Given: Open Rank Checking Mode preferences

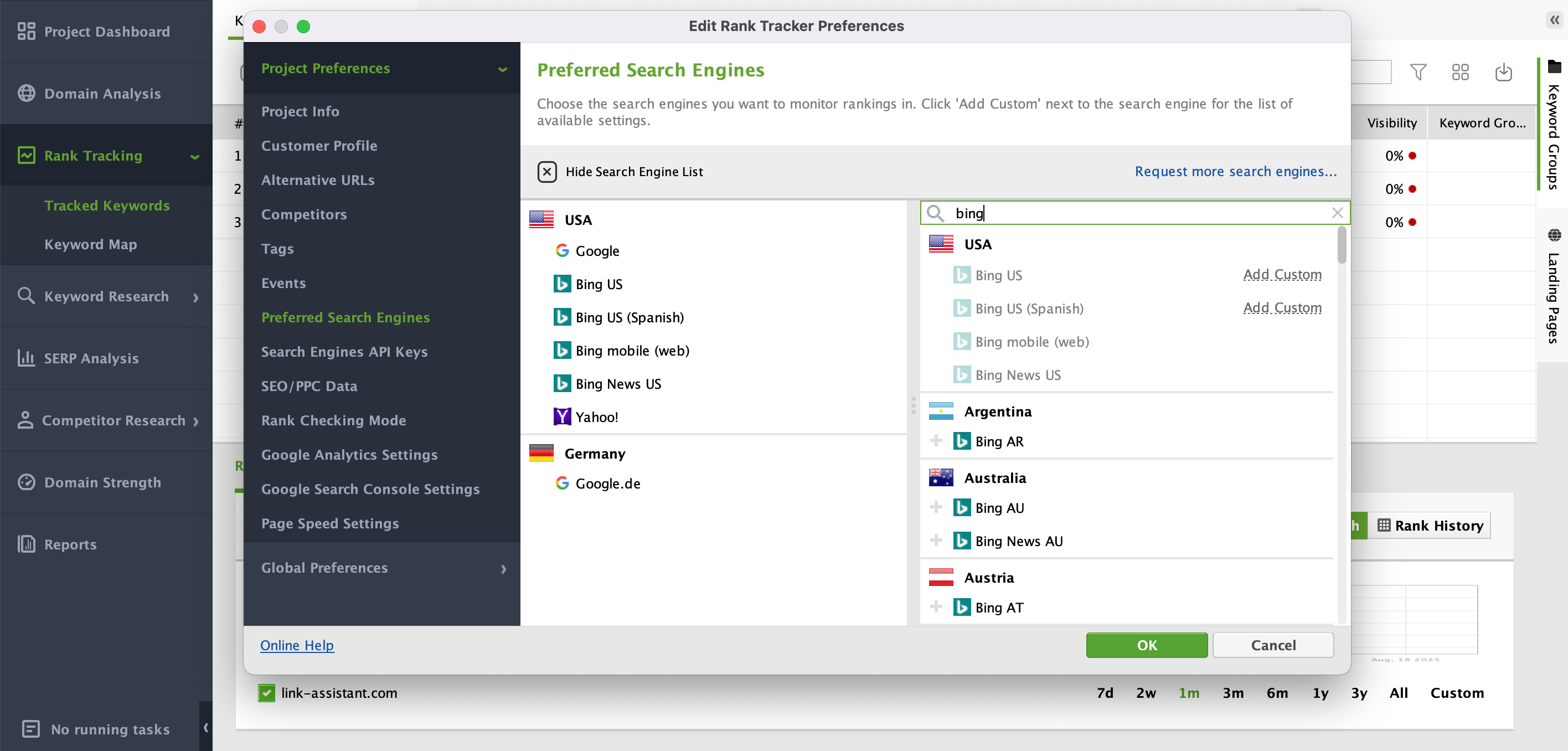Looking at the screenshot, I should (333, 420).
